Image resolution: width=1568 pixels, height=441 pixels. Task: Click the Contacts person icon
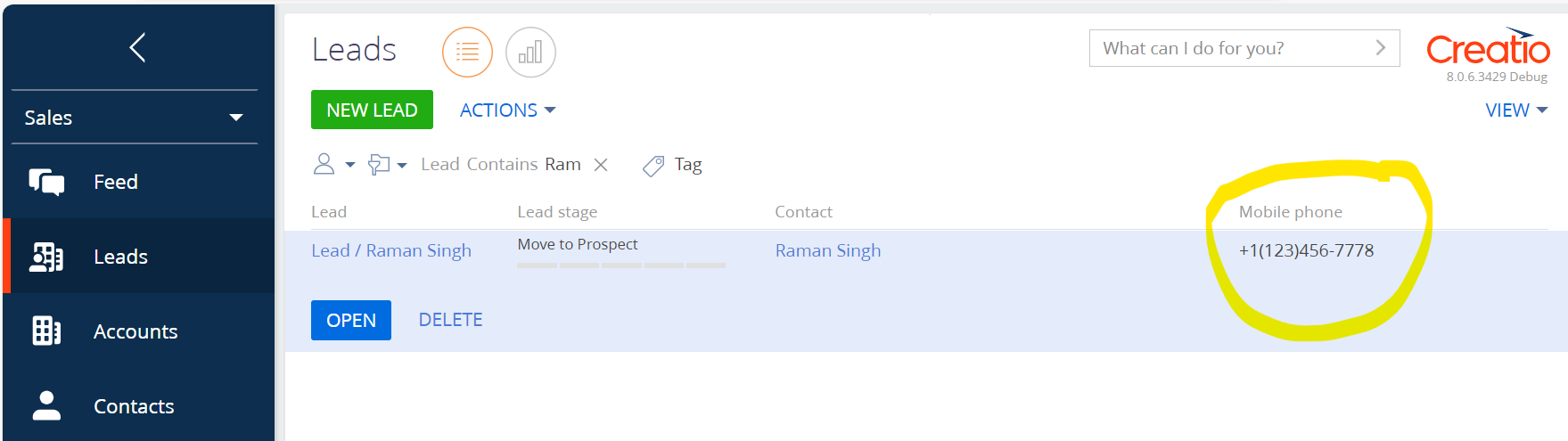[x=46, y=406]
